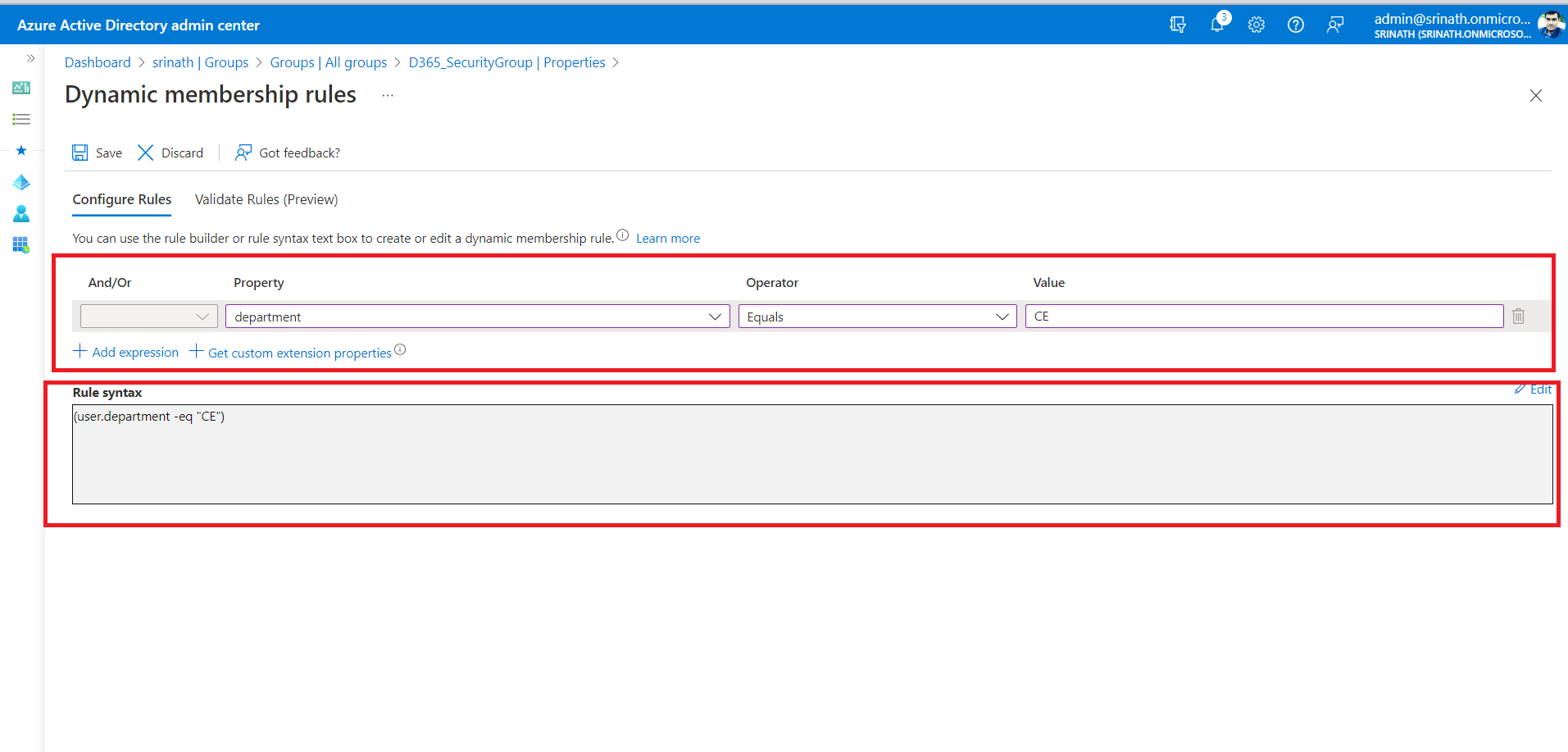Open the notifications bell icon
This screenshot has height=752, width=1568.
1217,25
